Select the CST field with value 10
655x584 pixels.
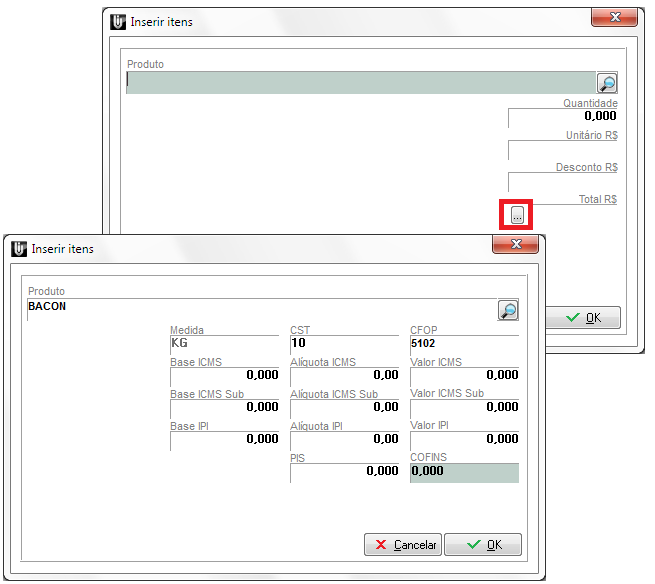click(344, 343)
